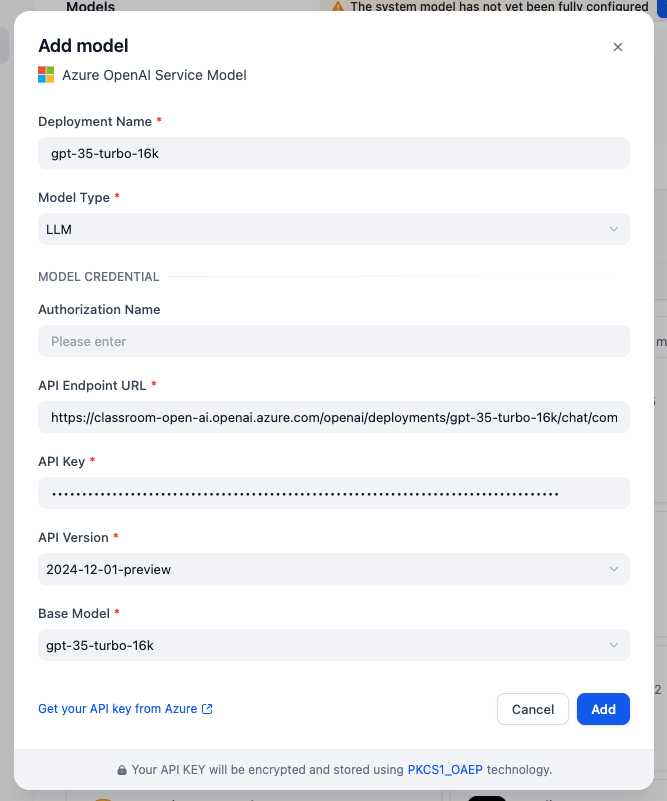
Task: Click the Azure OpenAI Service Model subtitle
Action: (154, 75)
